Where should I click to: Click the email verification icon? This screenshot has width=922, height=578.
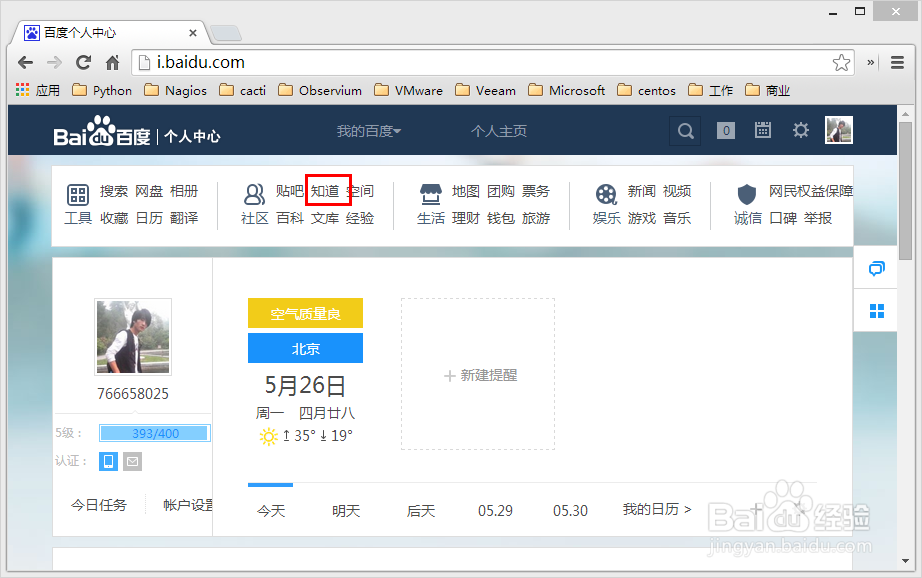[132, 462]
